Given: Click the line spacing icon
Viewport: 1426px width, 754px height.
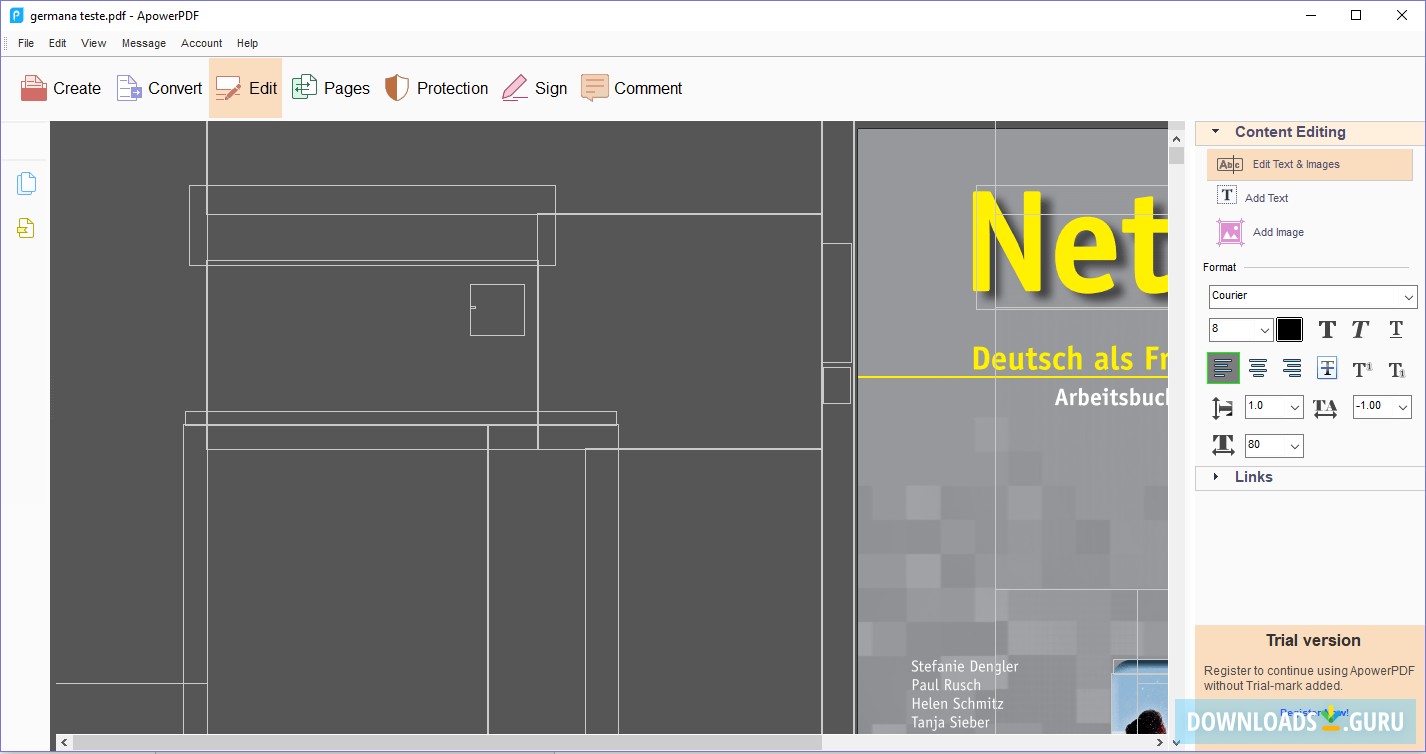Looking at the screenshot, I should pos(1223,408).
